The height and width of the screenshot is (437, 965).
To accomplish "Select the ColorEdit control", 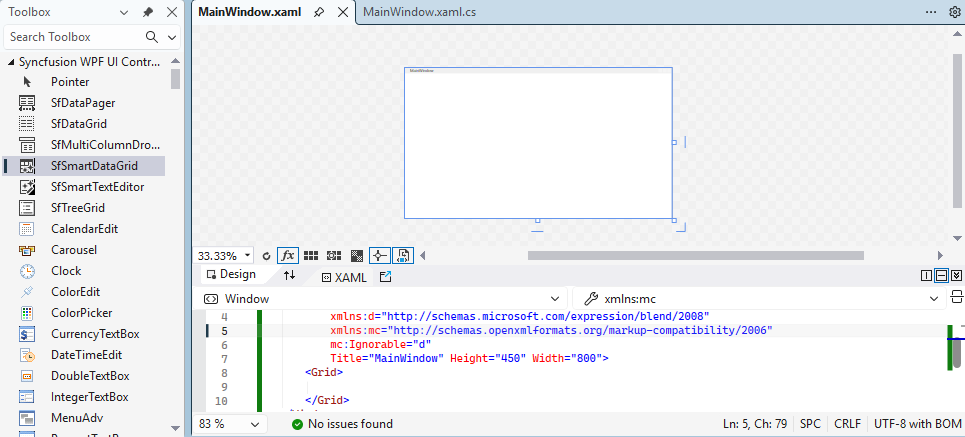I will pyautogui.click(x=84, y=292).
